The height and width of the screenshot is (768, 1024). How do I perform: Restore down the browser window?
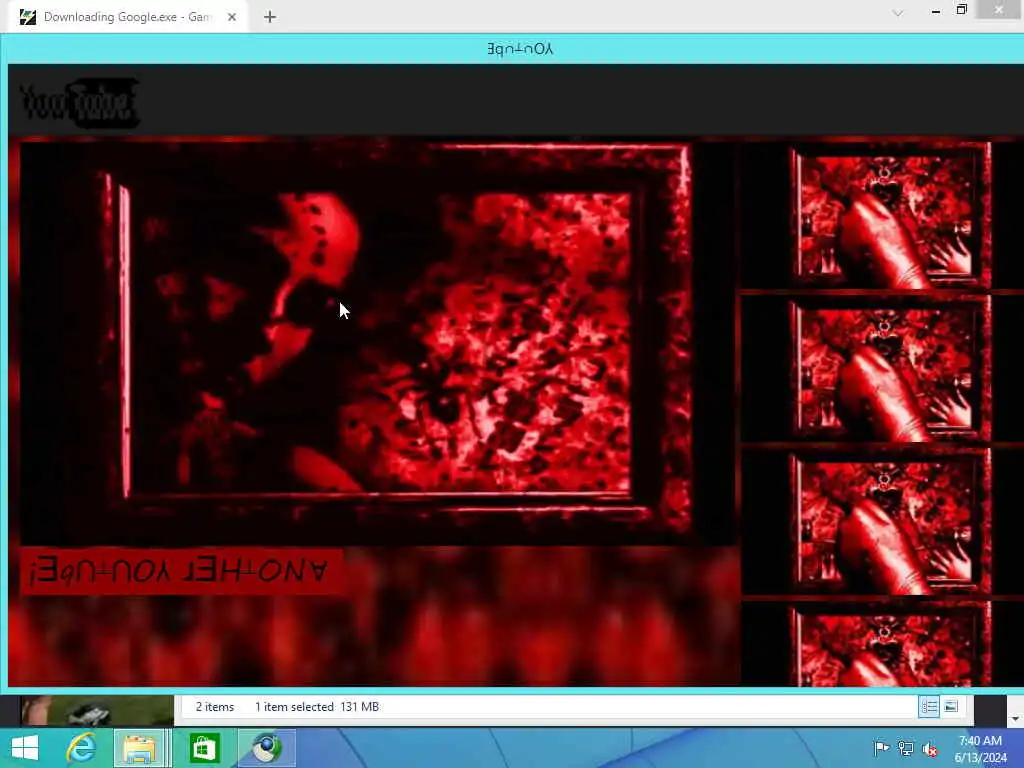(961, 9)
